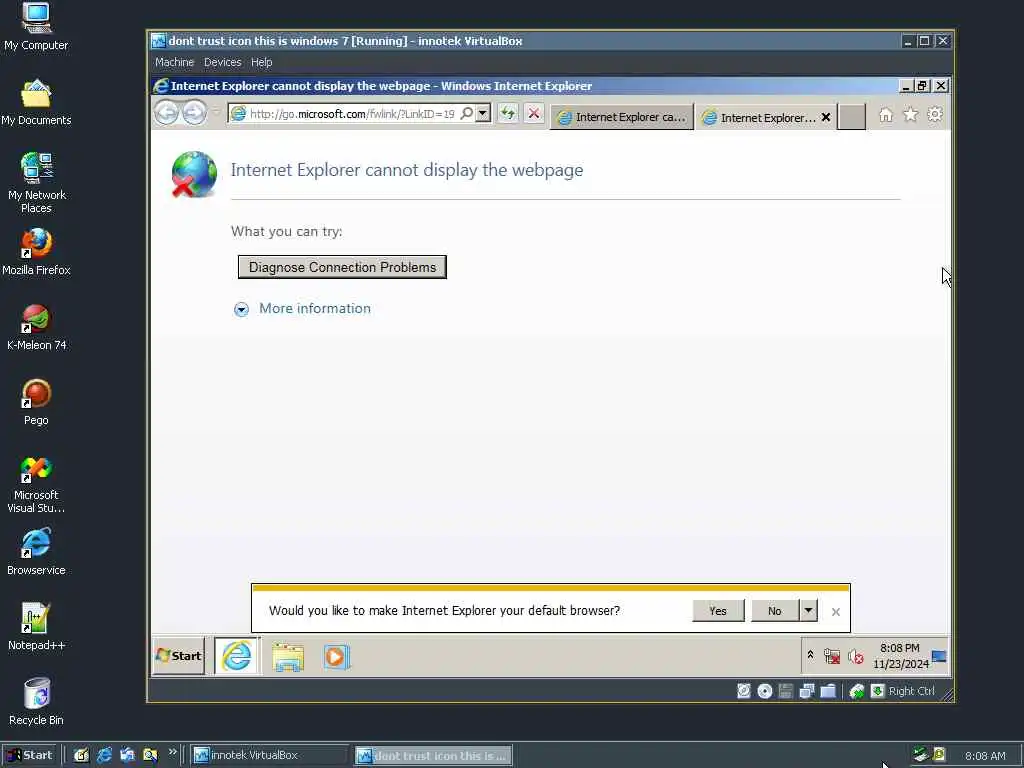This screenshot has height=768, width=1024.
Task: Open guest clock showing 8:08 PM
Action: tap(901, 656)
